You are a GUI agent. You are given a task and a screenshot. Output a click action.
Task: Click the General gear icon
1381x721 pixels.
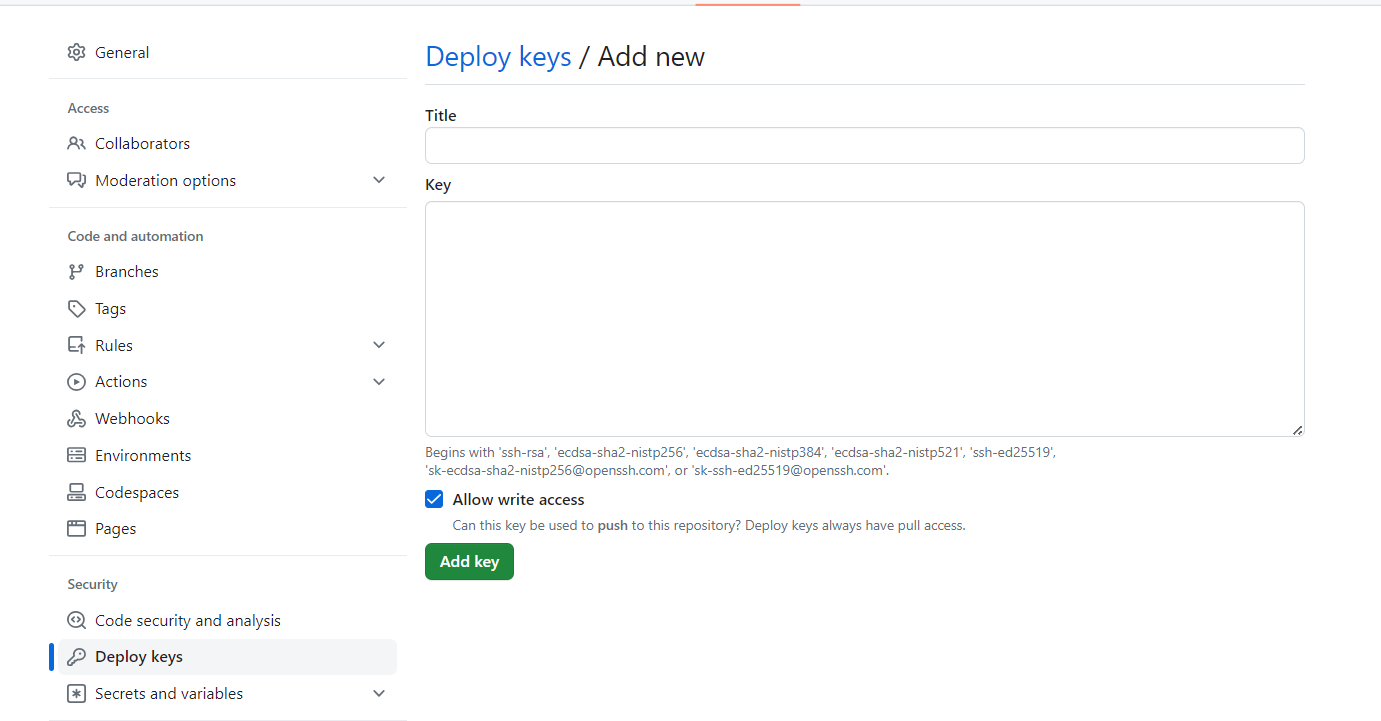coord(76,52)
